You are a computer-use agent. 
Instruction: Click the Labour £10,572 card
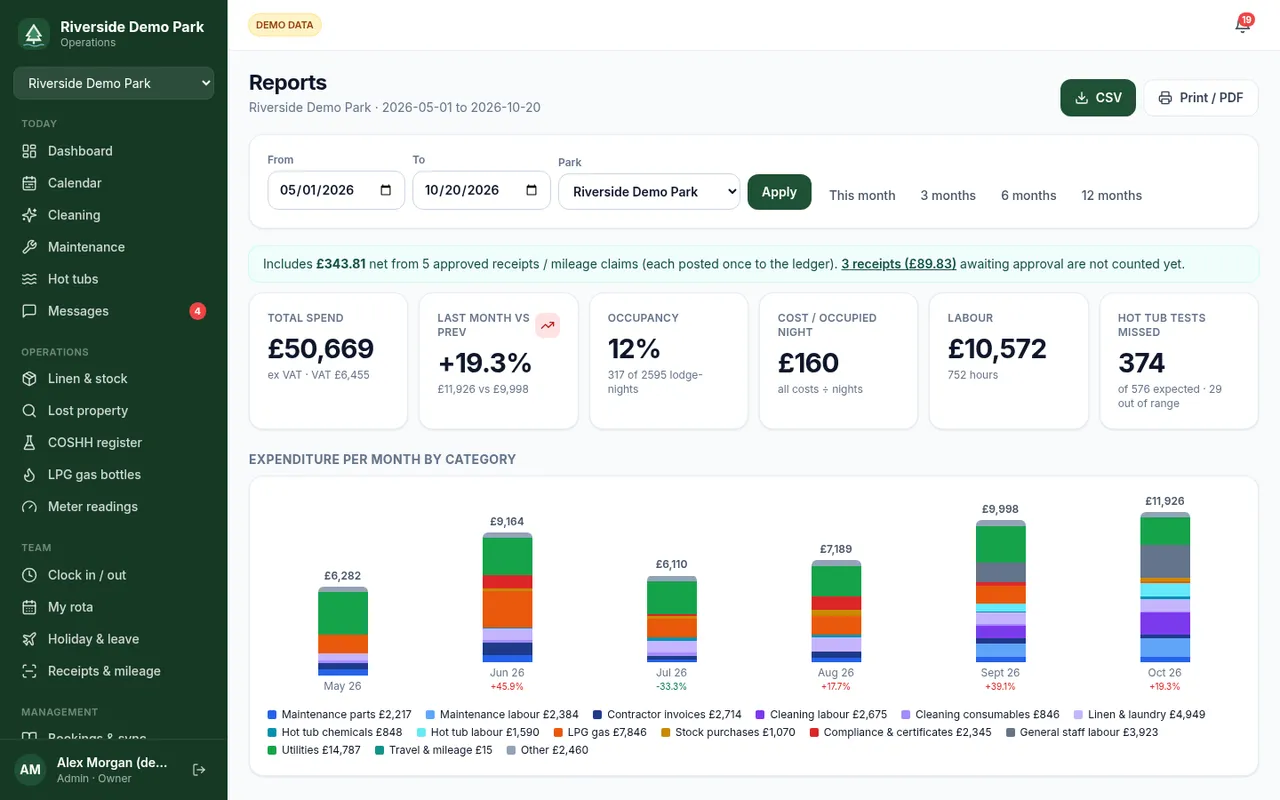tap(1009, 360)
